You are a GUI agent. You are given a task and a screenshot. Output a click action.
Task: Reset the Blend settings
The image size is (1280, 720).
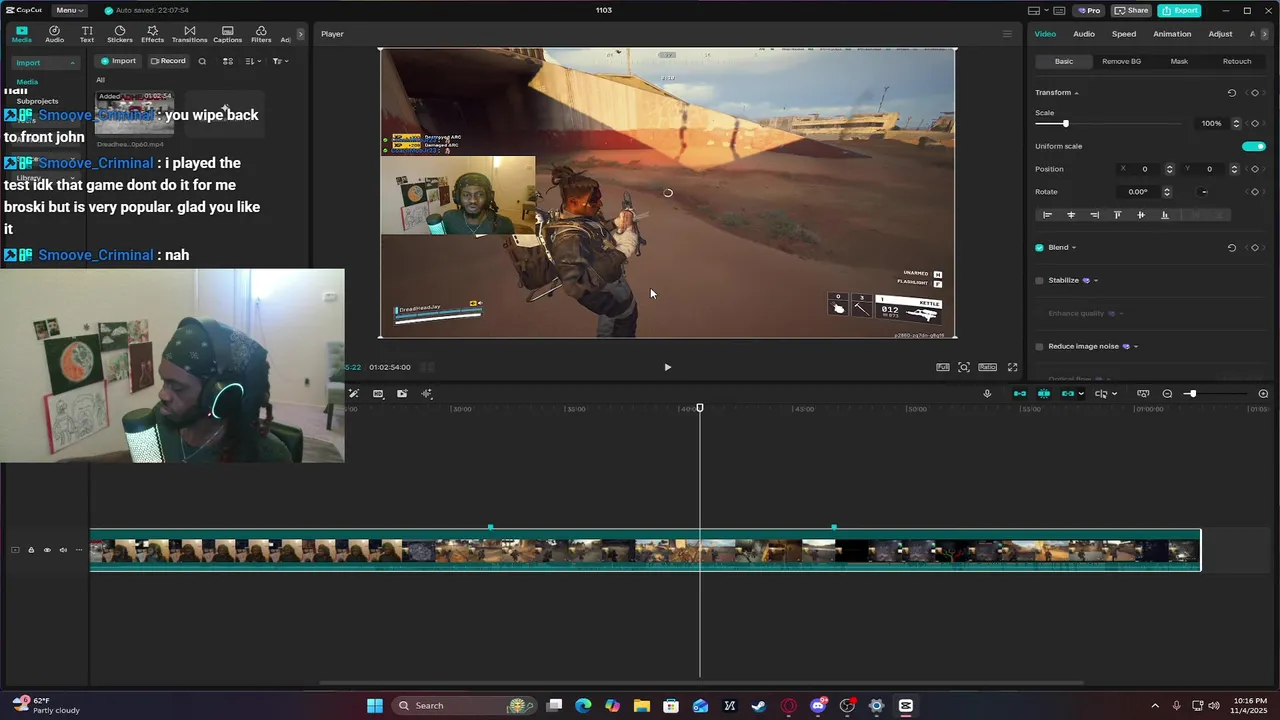tap(1232, 248)
